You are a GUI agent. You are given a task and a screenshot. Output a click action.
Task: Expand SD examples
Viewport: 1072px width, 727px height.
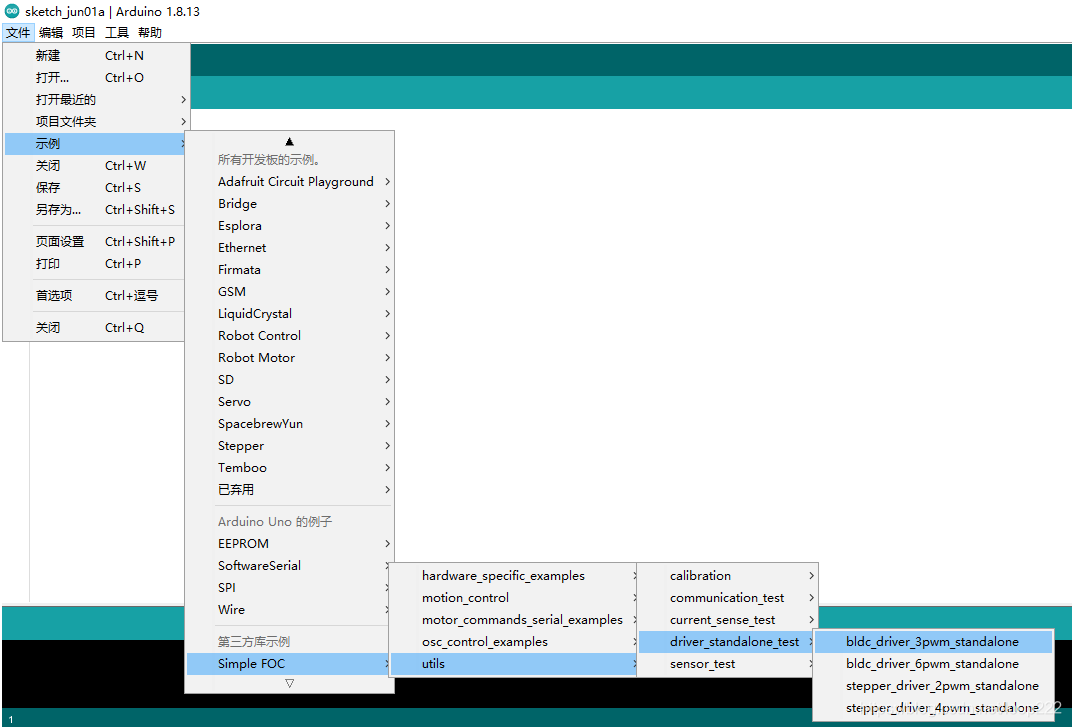click(x=289, y=380)
